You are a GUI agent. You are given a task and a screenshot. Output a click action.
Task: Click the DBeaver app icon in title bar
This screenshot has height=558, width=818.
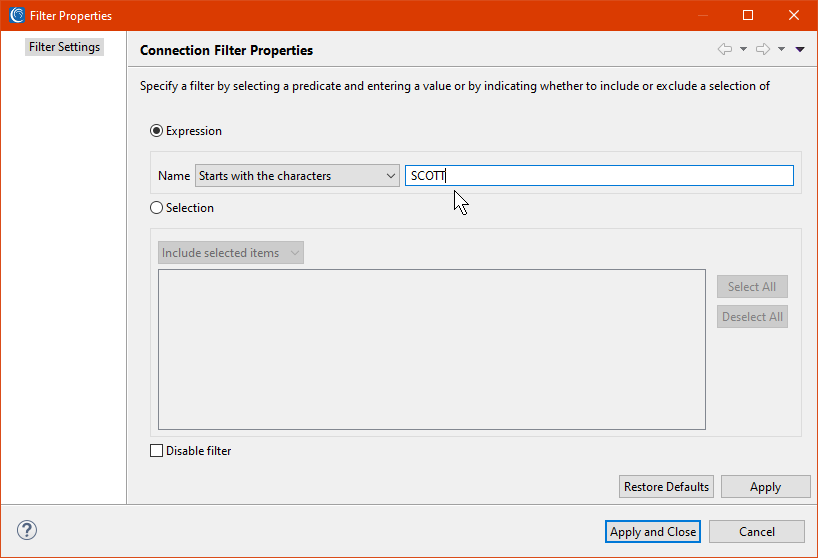coord(17,15)
